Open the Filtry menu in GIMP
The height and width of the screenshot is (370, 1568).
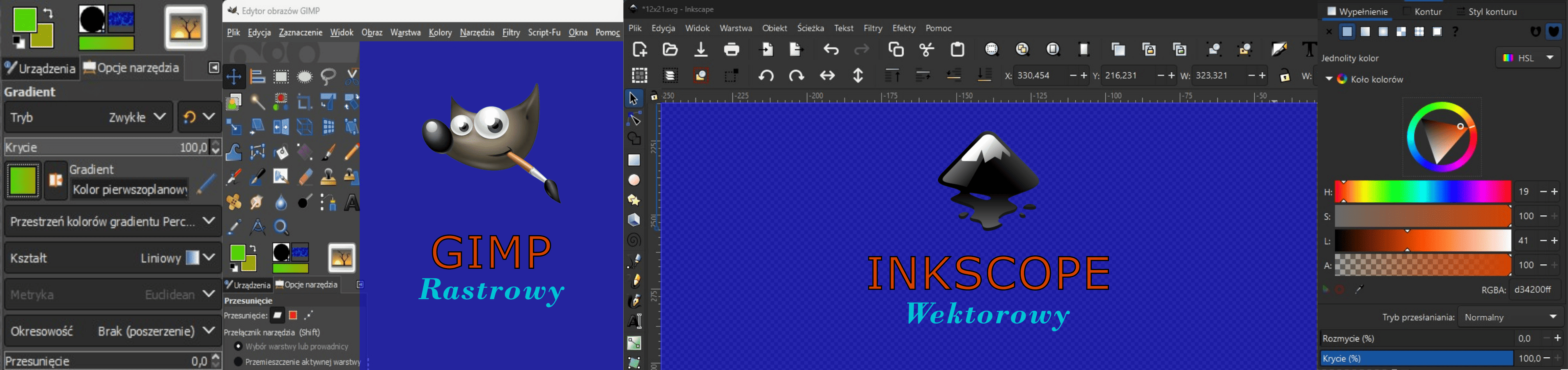pyautogui.click(x=511, y=32)
